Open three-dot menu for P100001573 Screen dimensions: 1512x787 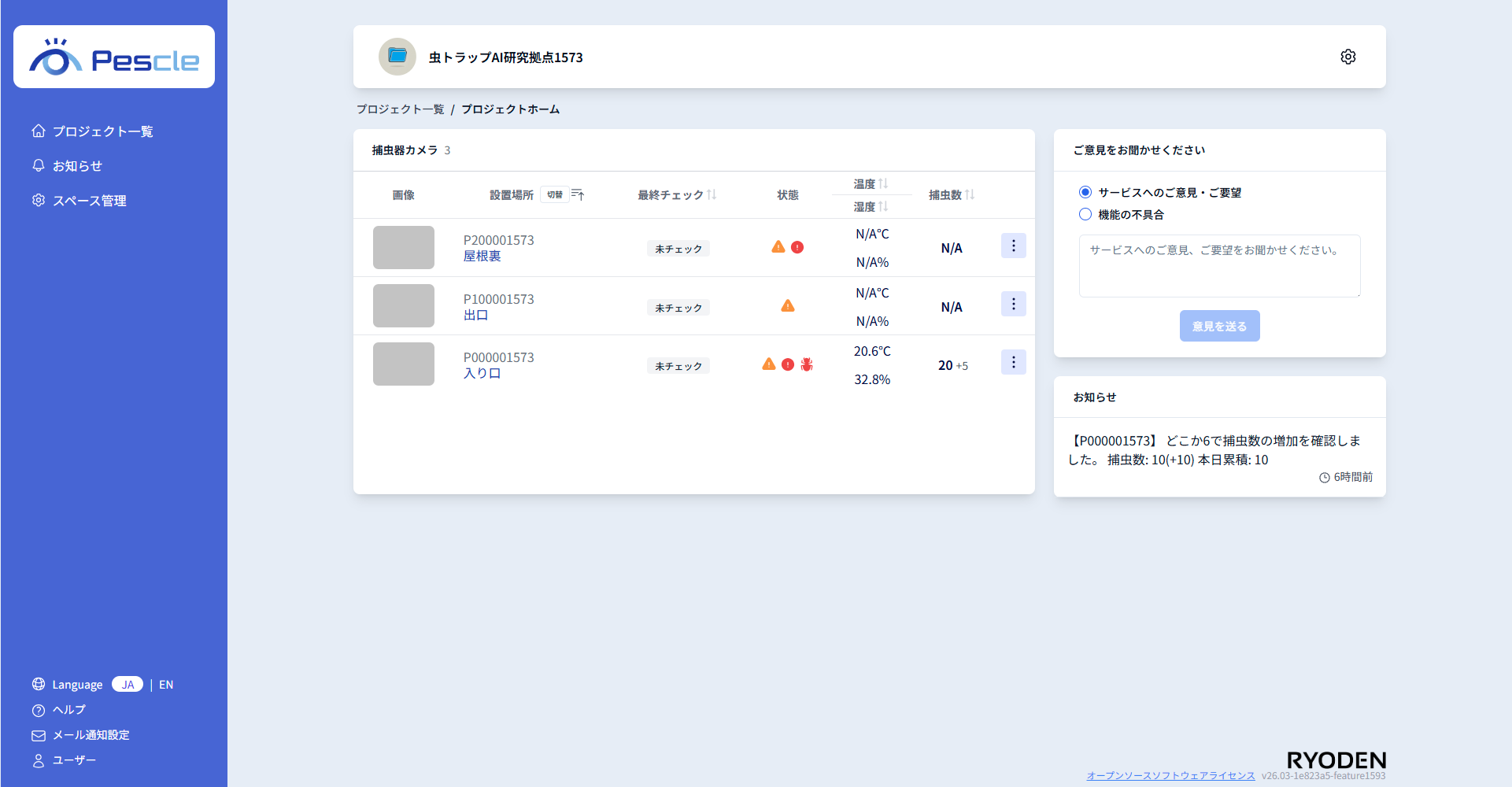pos(1014,304)
